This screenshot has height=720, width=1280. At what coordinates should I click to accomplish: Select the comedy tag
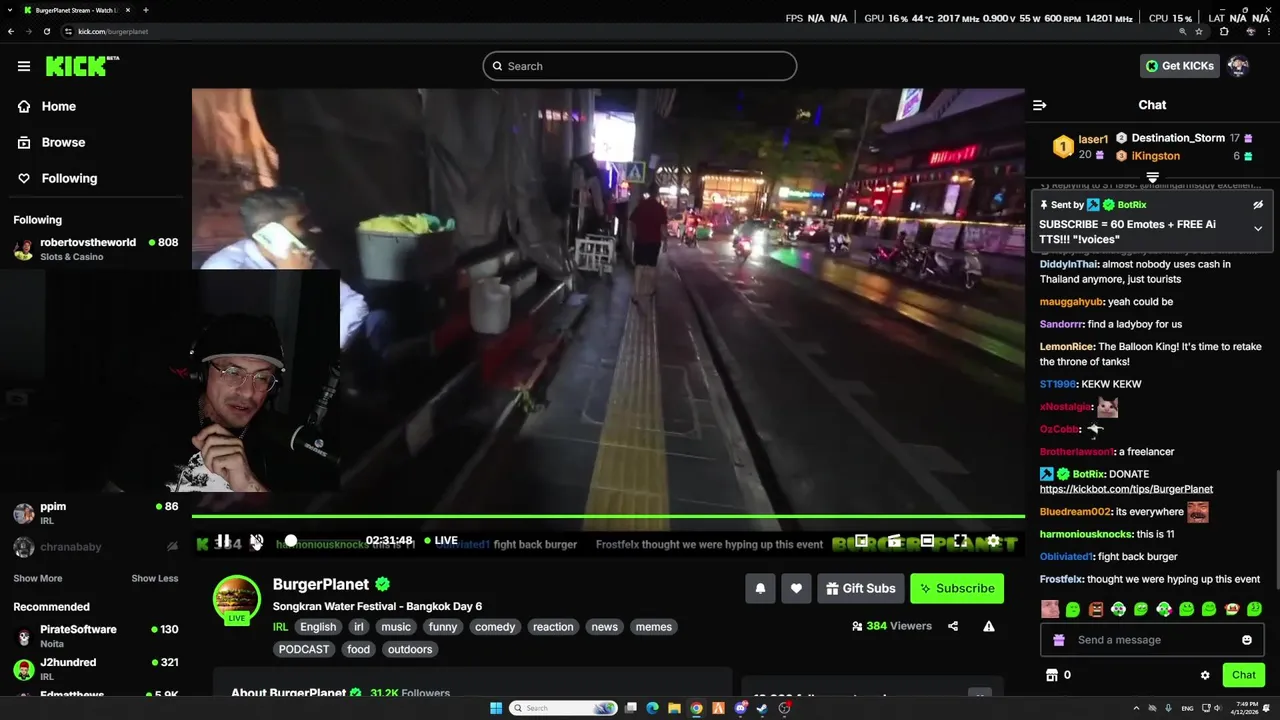point(495,627)
